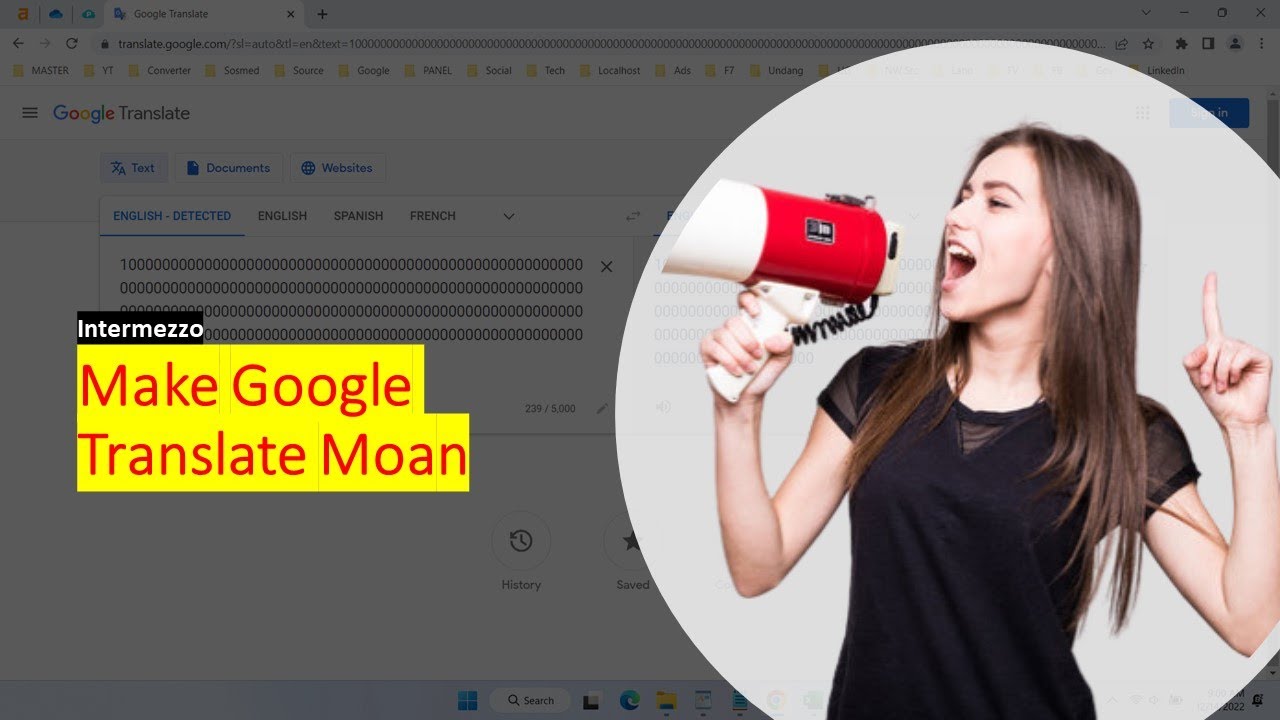
Task: Open the LinkedIn bookmark
Action: [1156, 71]
